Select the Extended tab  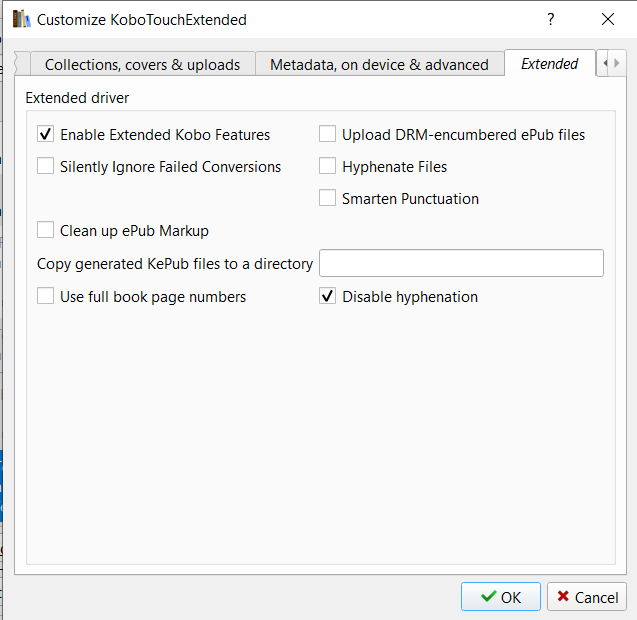(550, 64)
